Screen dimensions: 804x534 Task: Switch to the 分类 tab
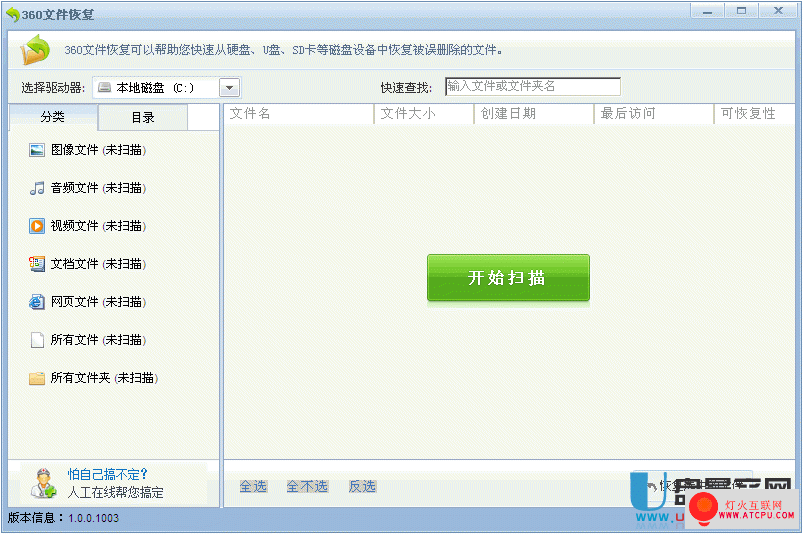point(53,117)
